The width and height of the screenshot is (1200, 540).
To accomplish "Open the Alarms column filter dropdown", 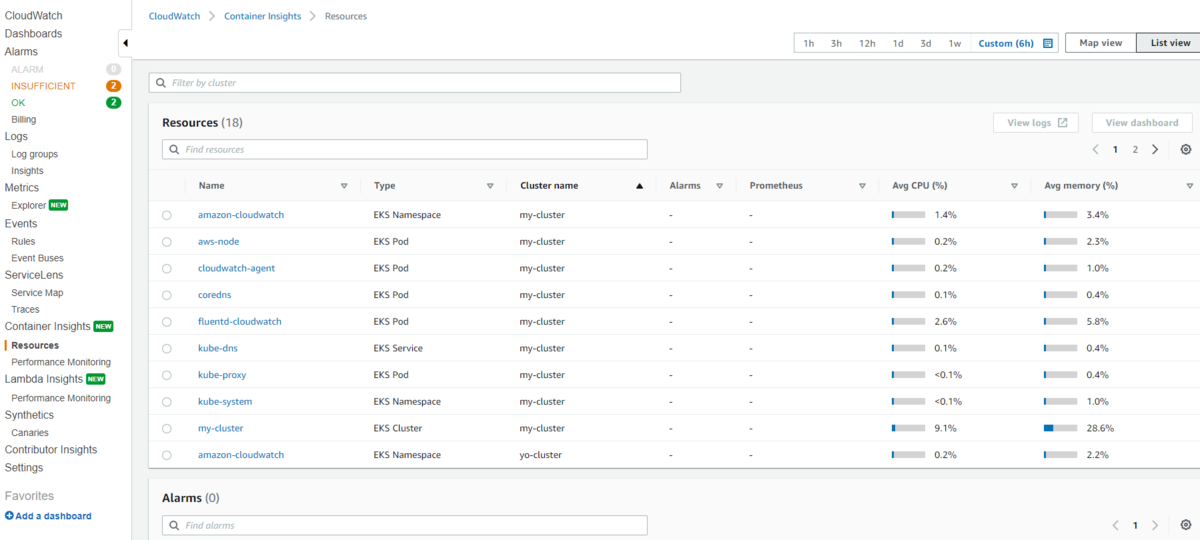I will (x=719, y=186).
